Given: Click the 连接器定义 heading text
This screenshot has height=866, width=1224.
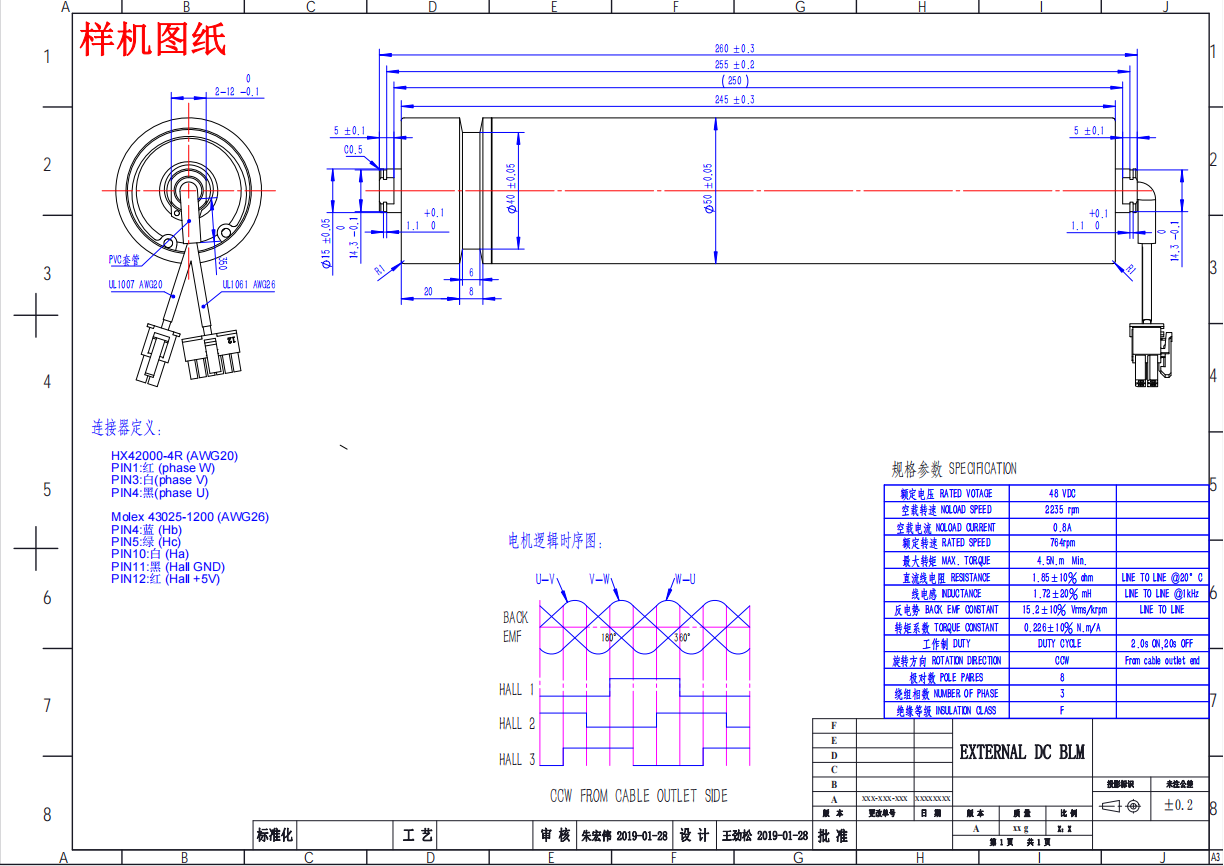Looking at the screenshot, I should 127,428.
